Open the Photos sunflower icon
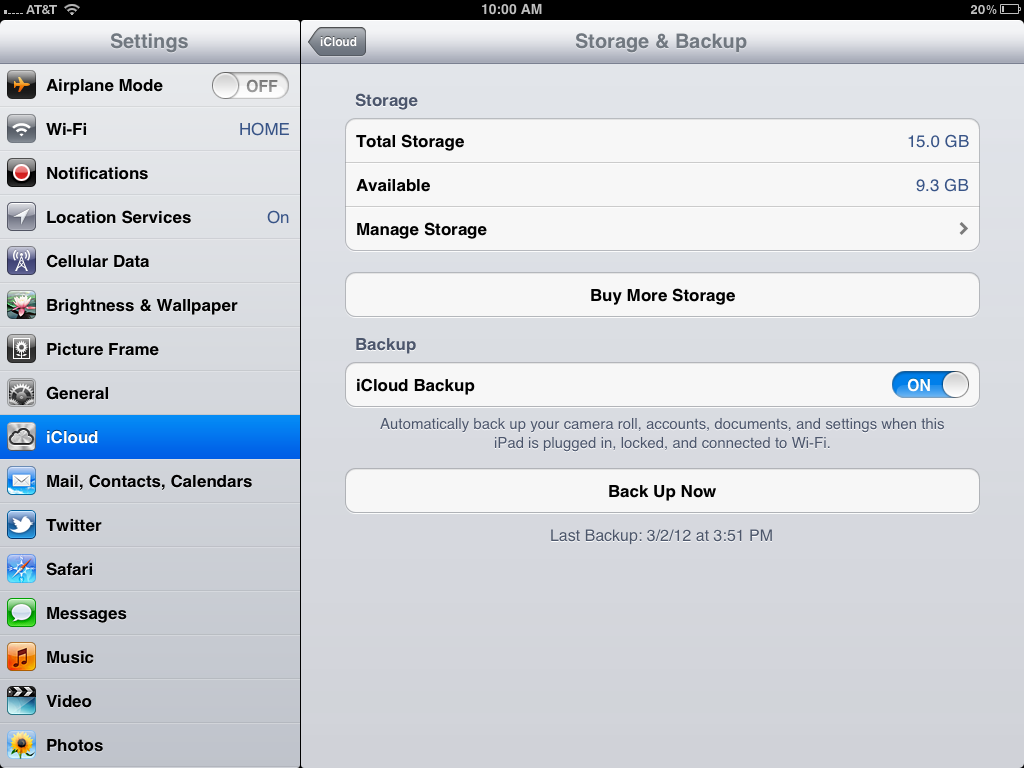Image resolution: width=1024 pixels, height=768 pixels. tap(22, 745)
